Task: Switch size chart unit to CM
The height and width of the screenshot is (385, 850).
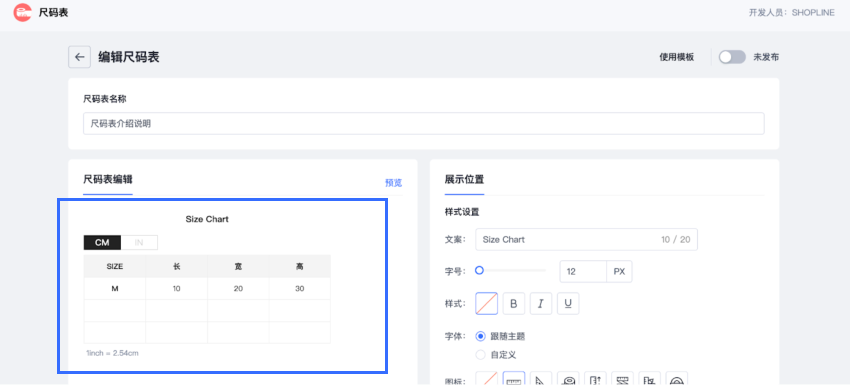Action: pyautogui.click(x=102, y=242)
